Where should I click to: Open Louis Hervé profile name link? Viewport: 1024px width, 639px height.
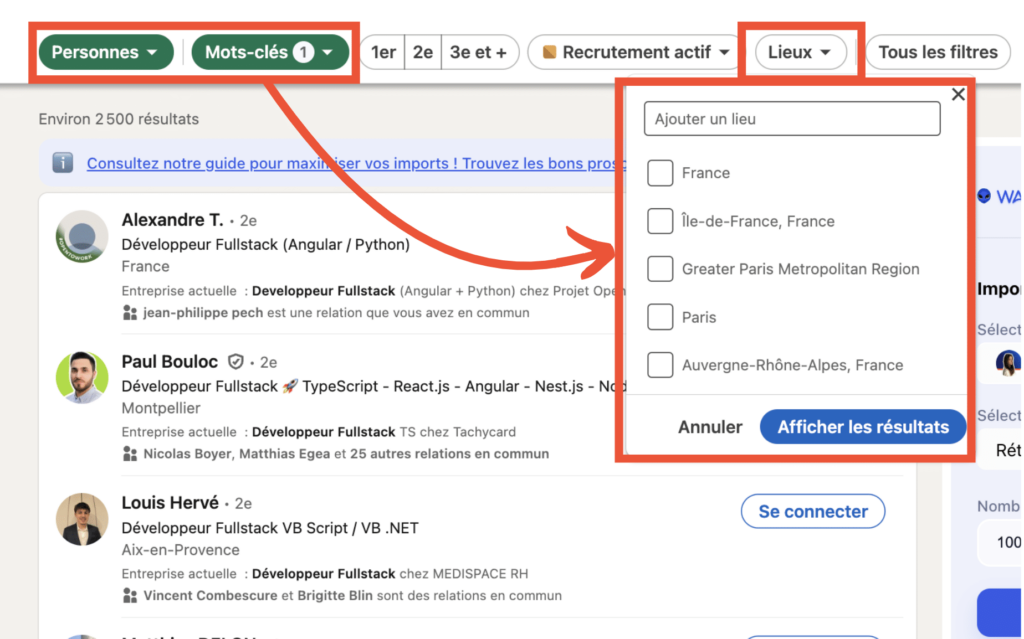pos(170,503)
